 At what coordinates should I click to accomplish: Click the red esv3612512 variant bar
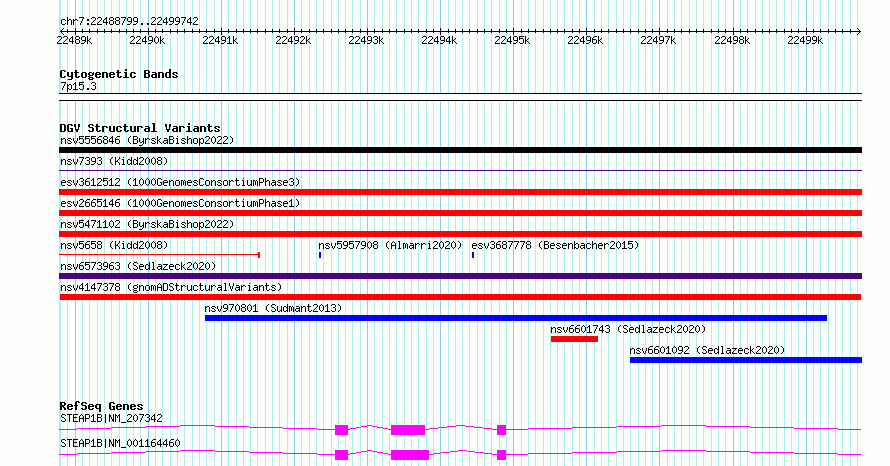tap(460, 192)
